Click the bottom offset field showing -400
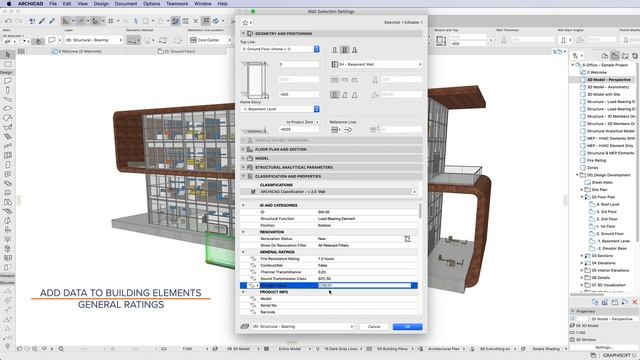Image resolution: width=640 pixels, height=360 pixels. pos(299,94)
